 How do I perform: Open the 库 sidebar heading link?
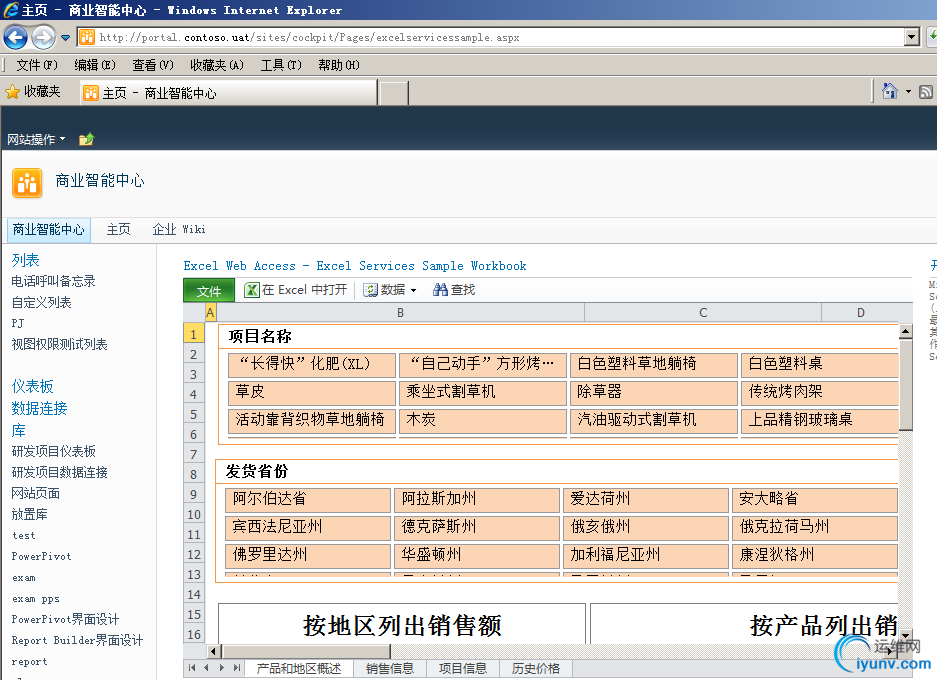[x=19, y=430]
